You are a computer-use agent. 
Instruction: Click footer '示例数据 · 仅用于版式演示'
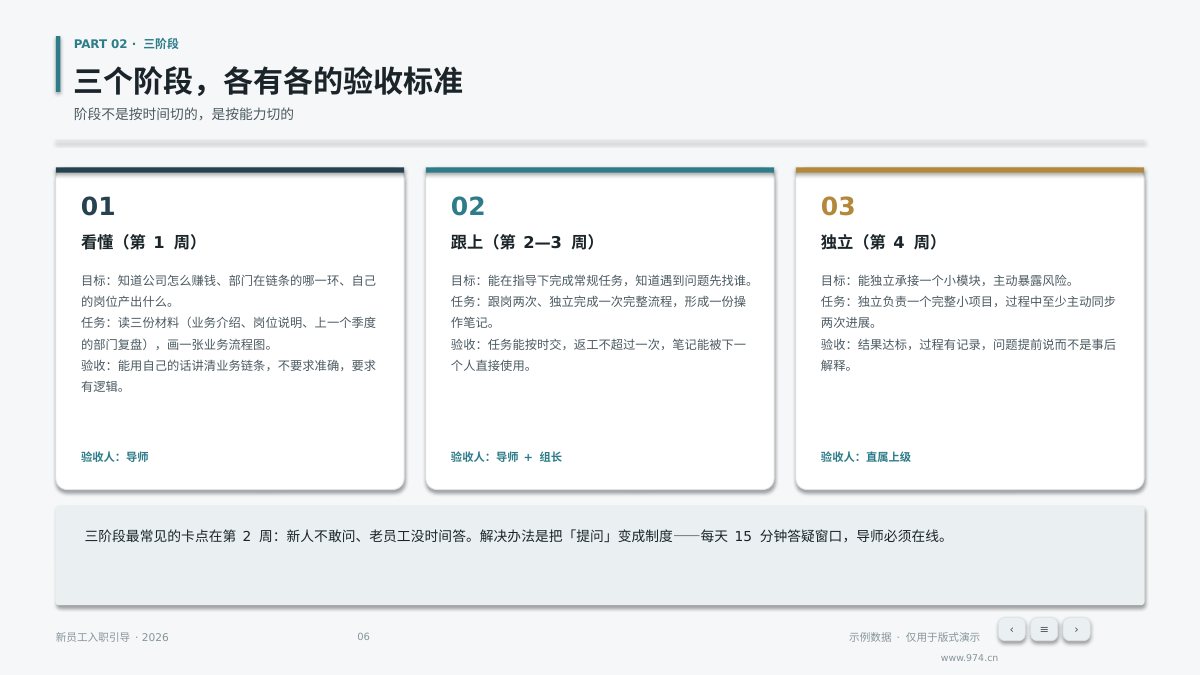(914, 637)
